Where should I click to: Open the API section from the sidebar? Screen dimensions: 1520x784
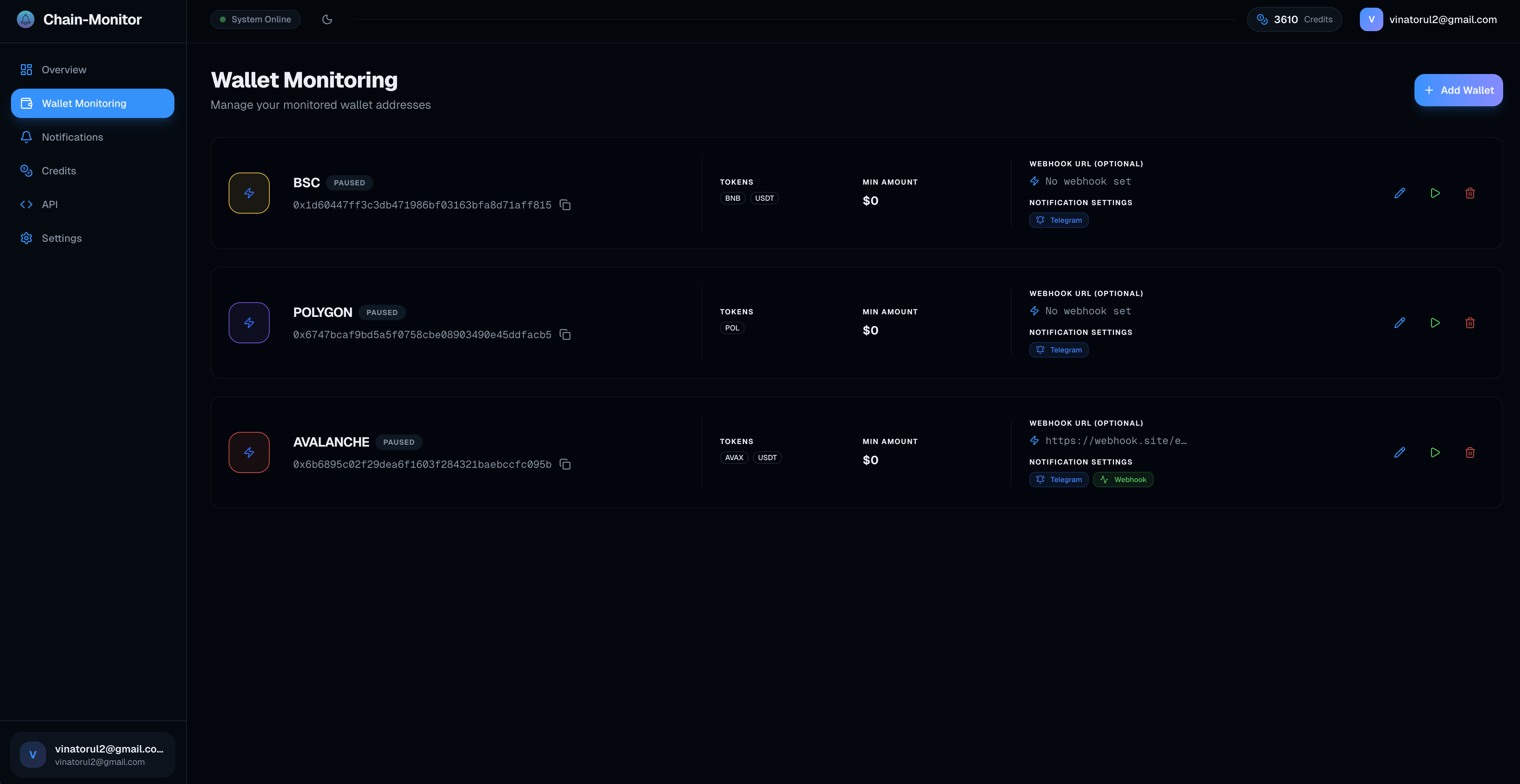(49, 204)
